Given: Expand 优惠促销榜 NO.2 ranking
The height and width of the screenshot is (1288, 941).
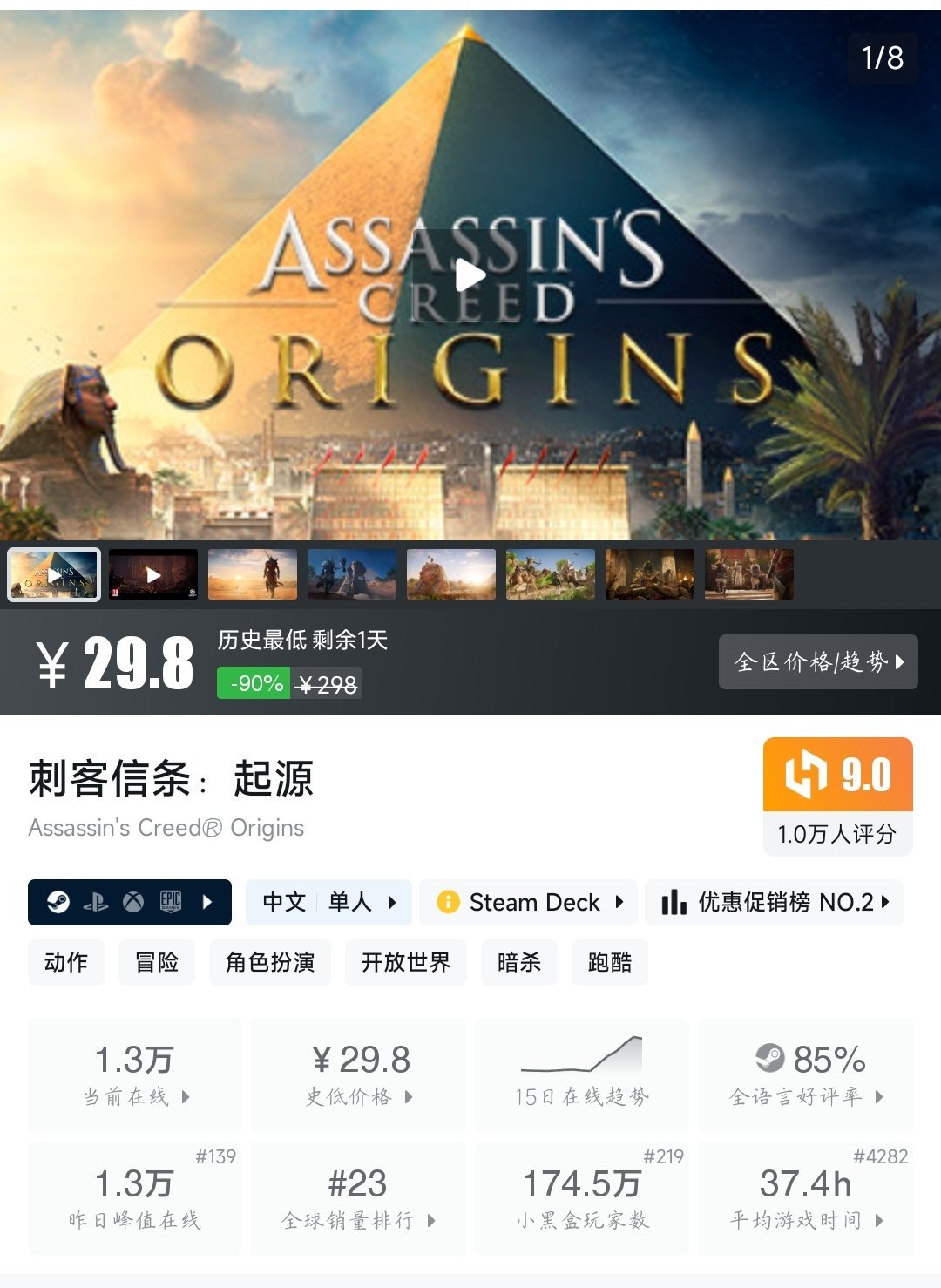Looking at the screenshot, I should coord(774,902).
